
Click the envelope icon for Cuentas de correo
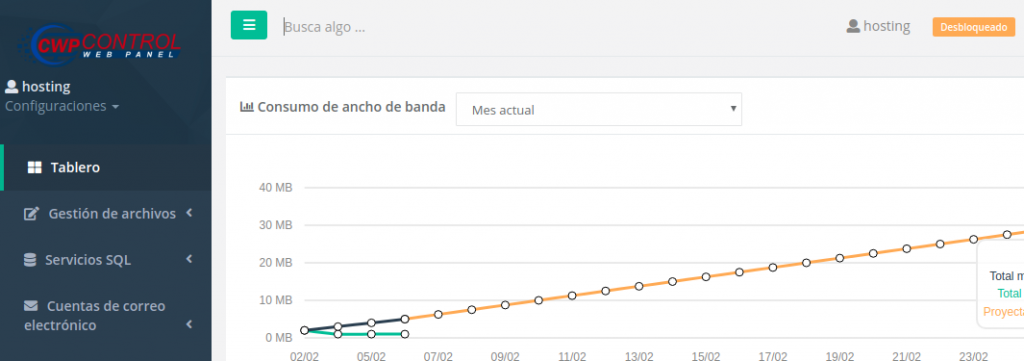(x=31, y=306)
